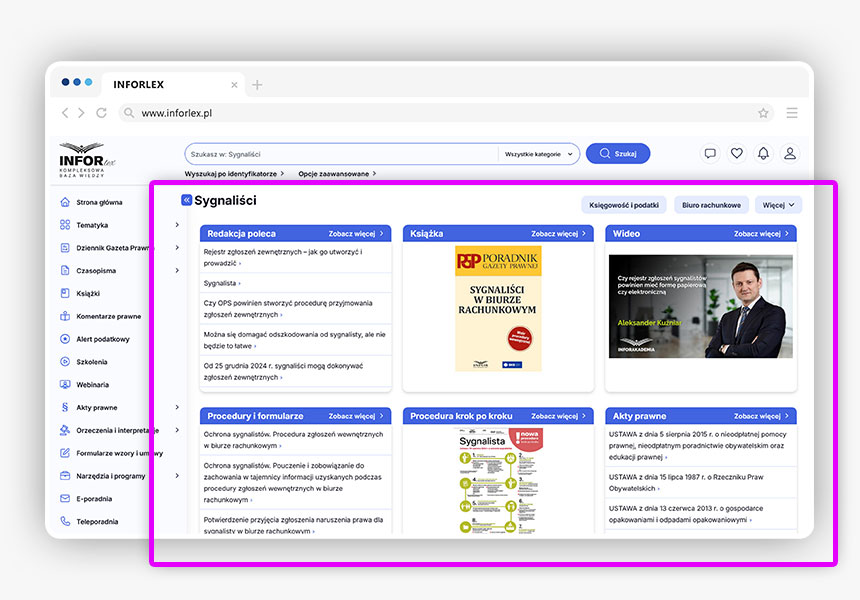The image size is (860, 600).
Task: Click the Szukaj w: Sygnaliści search field
Action: pos(340,154)
